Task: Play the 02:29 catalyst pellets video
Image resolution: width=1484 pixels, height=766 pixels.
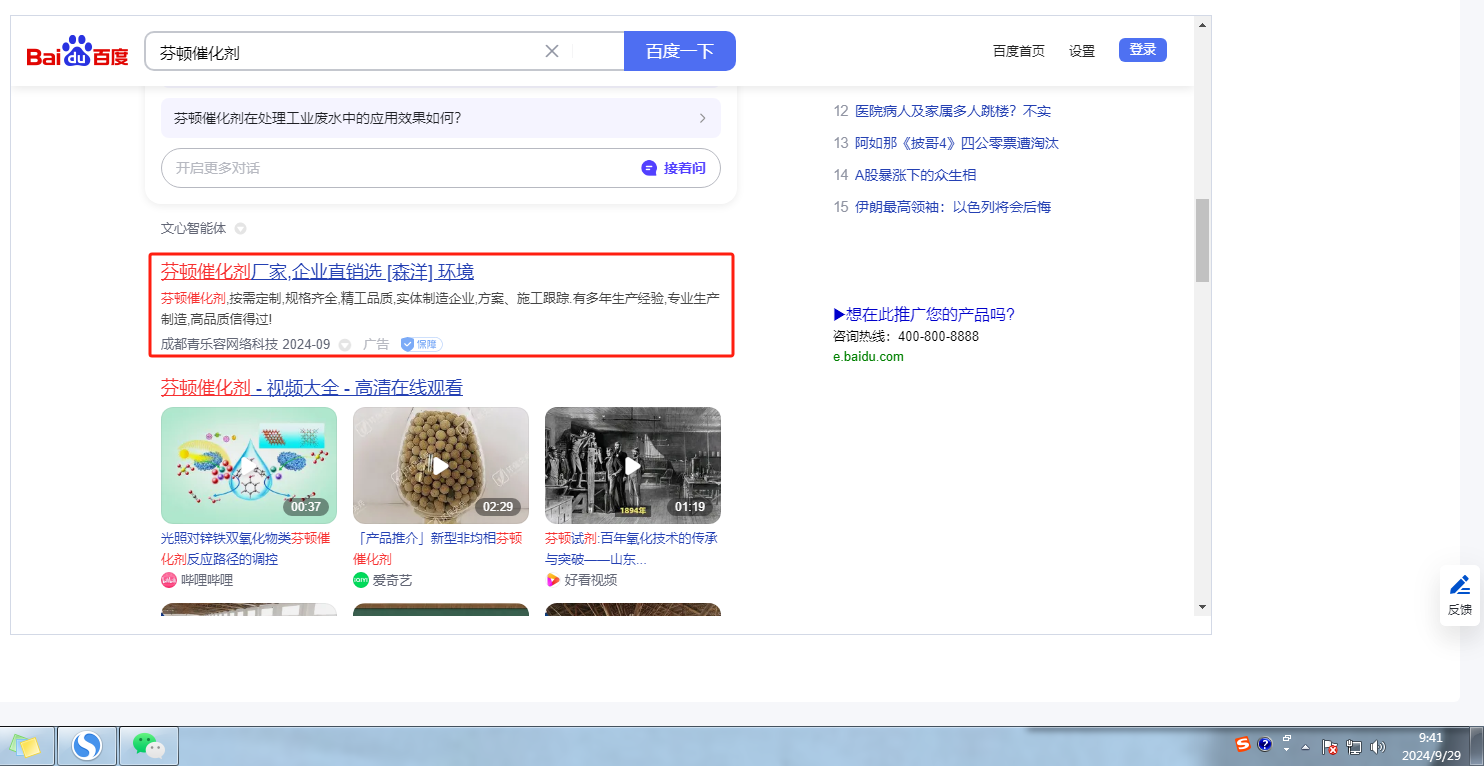Action: coord(441,465)
